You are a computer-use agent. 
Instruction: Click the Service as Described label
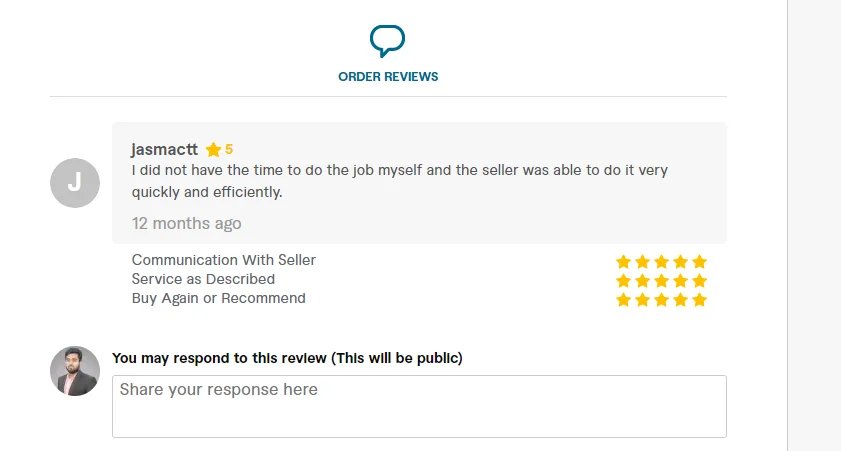coord(203,279)
